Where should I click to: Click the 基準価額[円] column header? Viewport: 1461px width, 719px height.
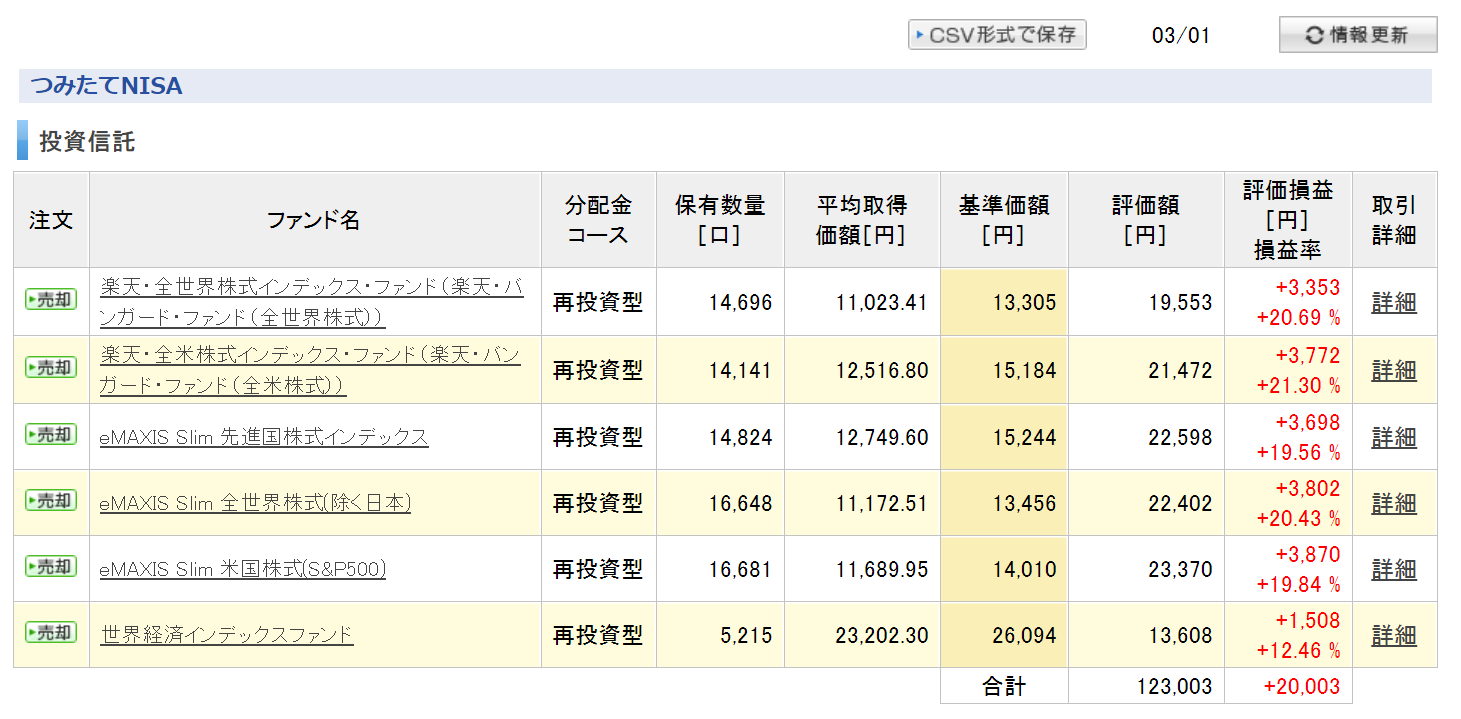[x=1004, y=220]
